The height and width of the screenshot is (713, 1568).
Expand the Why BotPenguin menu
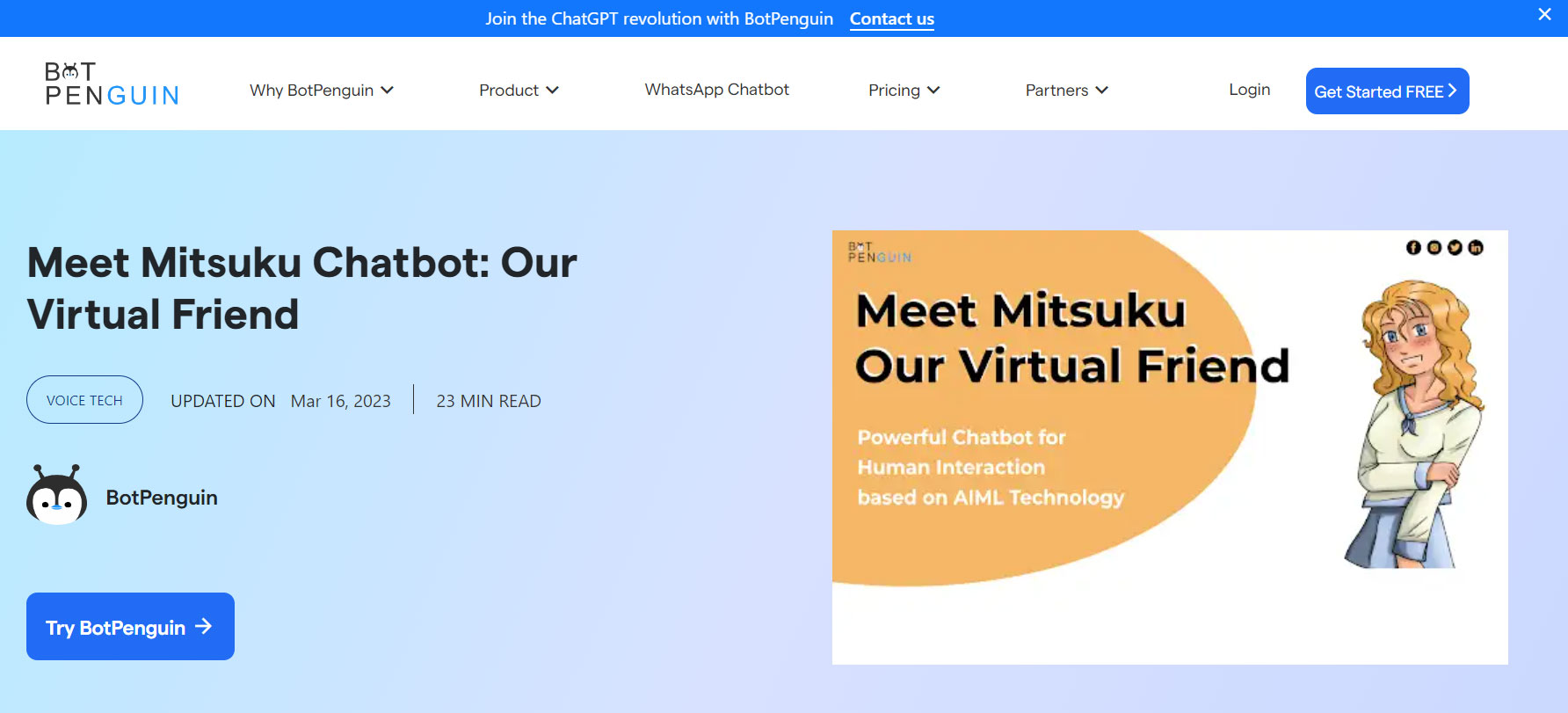(321, 90)
